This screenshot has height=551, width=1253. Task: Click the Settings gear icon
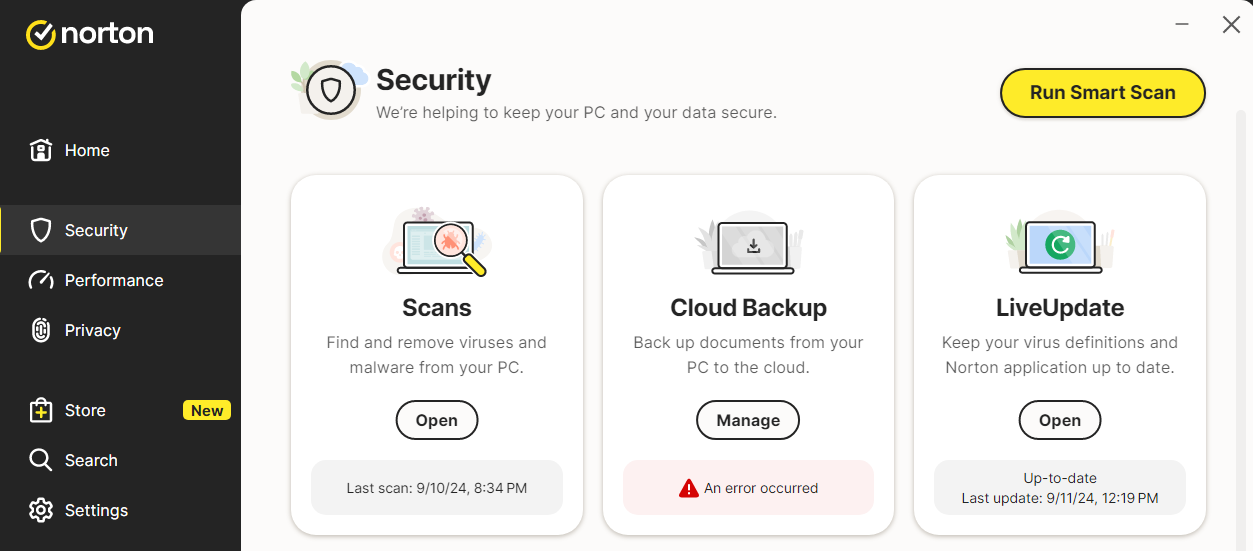pyautogui.click(x=41, y=510)
